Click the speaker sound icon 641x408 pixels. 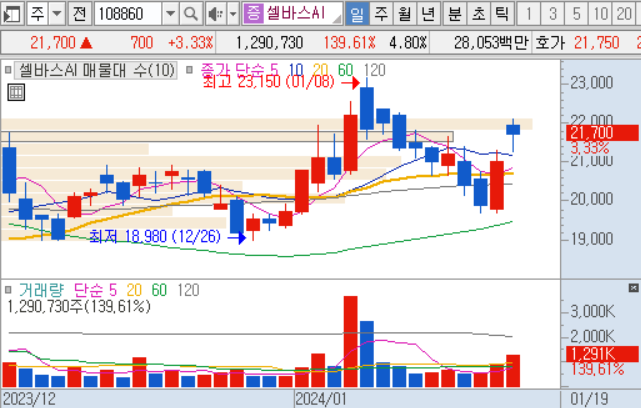[x=215, y=14]
